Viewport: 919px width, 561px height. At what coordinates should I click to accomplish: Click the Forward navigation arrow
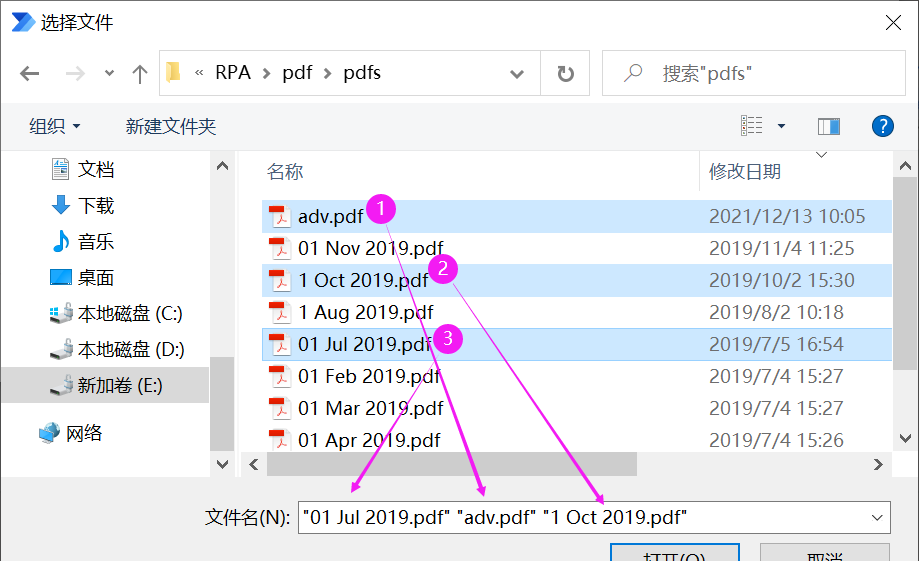pyautogui.click(x=75, y=74)
